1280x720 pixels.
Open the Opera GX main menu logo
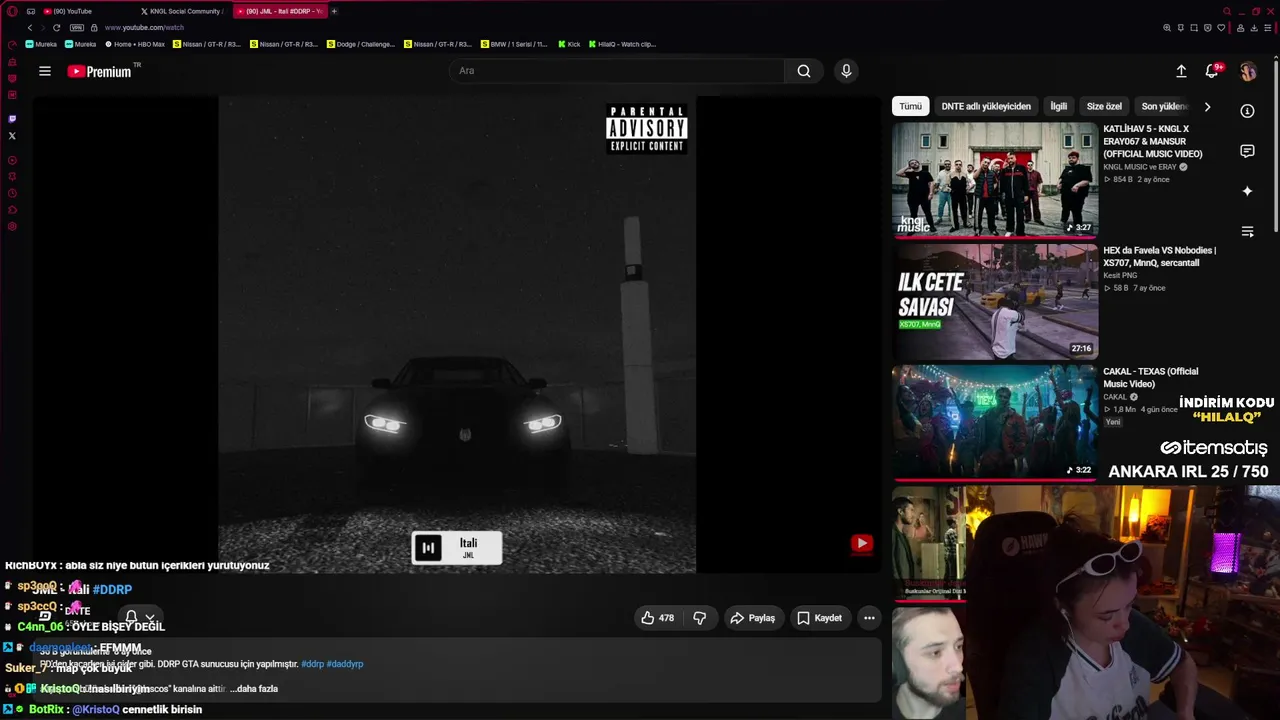coord(12,11)
